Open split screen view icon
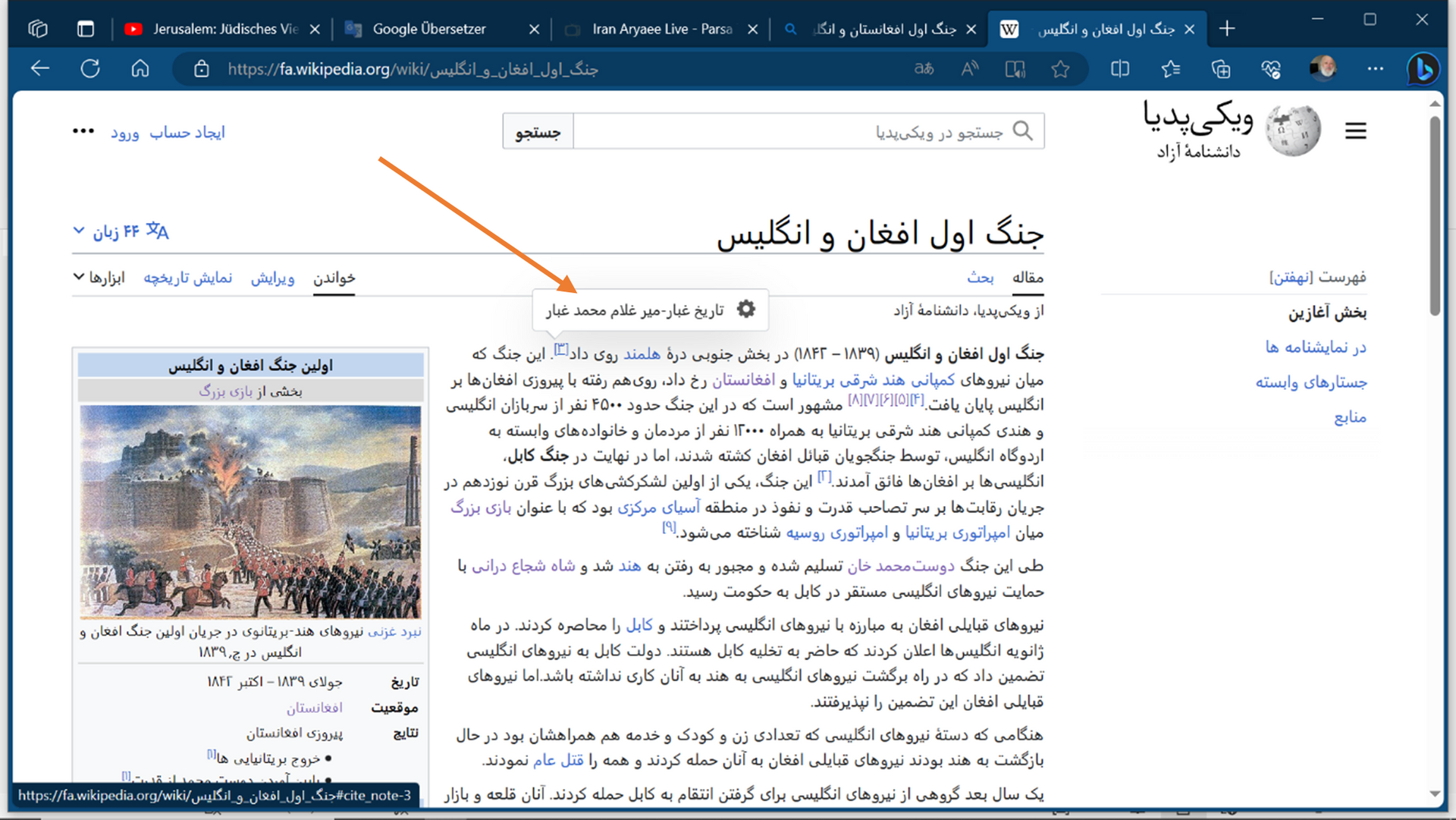Viewport: 1456px width, 820px height. pyautogui.click(x=1120, y=69)
